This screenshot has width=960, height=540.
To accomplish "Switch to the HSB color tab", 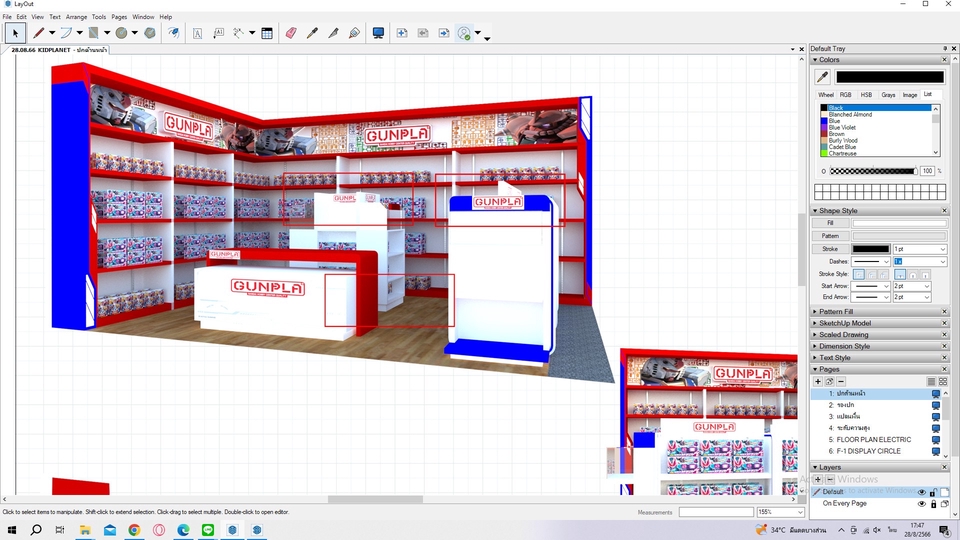I will (x=866, y=95).
